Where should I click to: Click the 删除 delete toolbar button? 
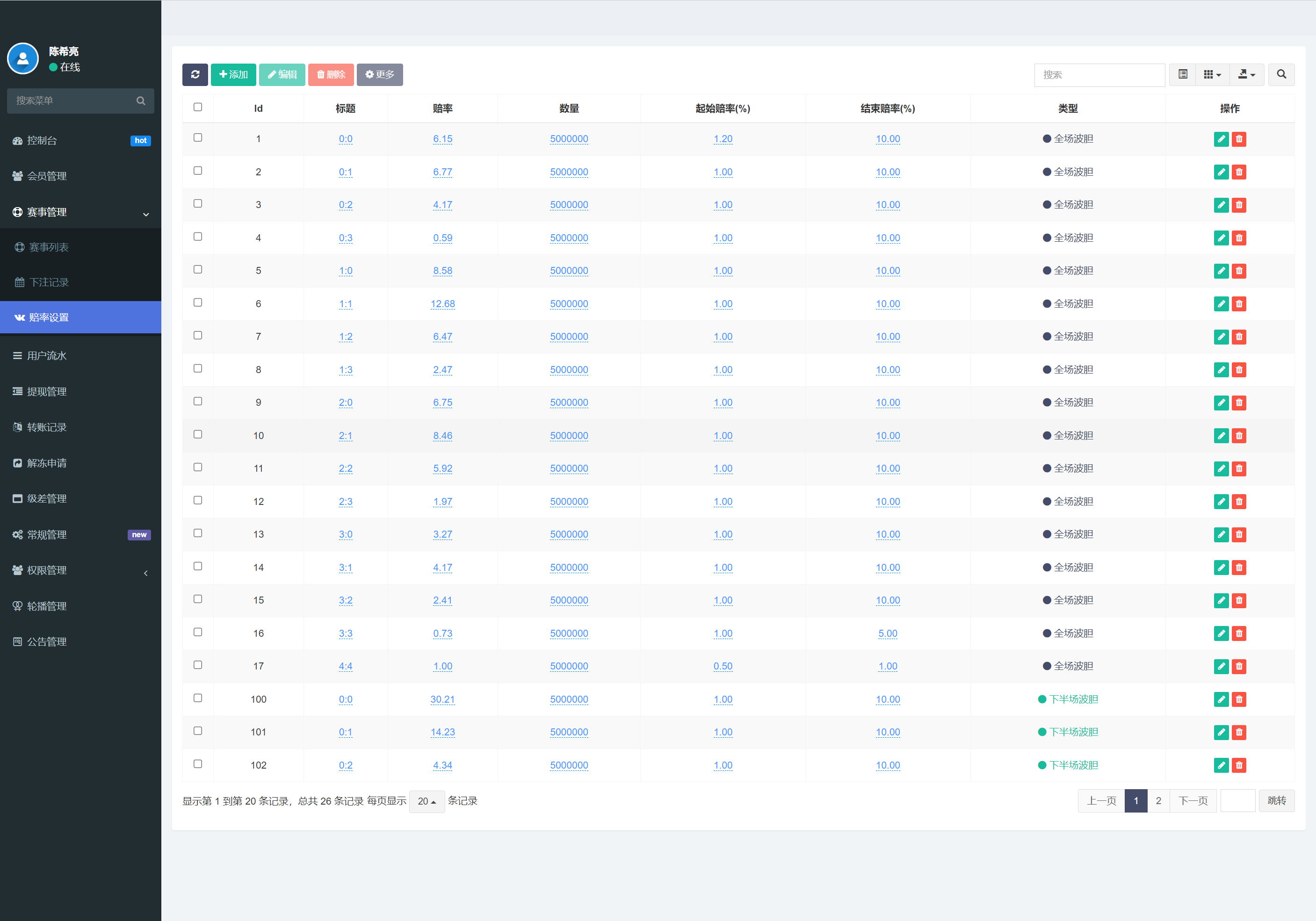point(331,74)
